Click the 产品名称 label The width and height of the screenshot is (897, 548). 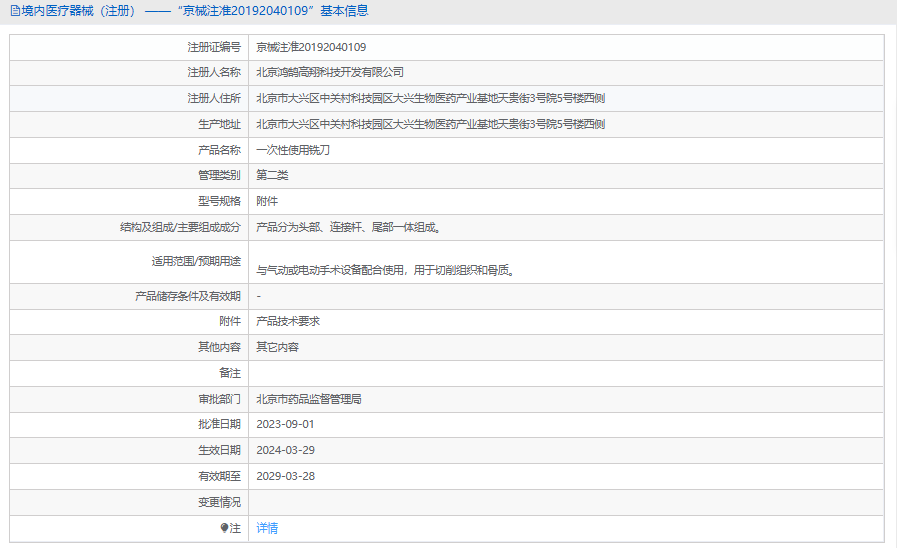220,150
